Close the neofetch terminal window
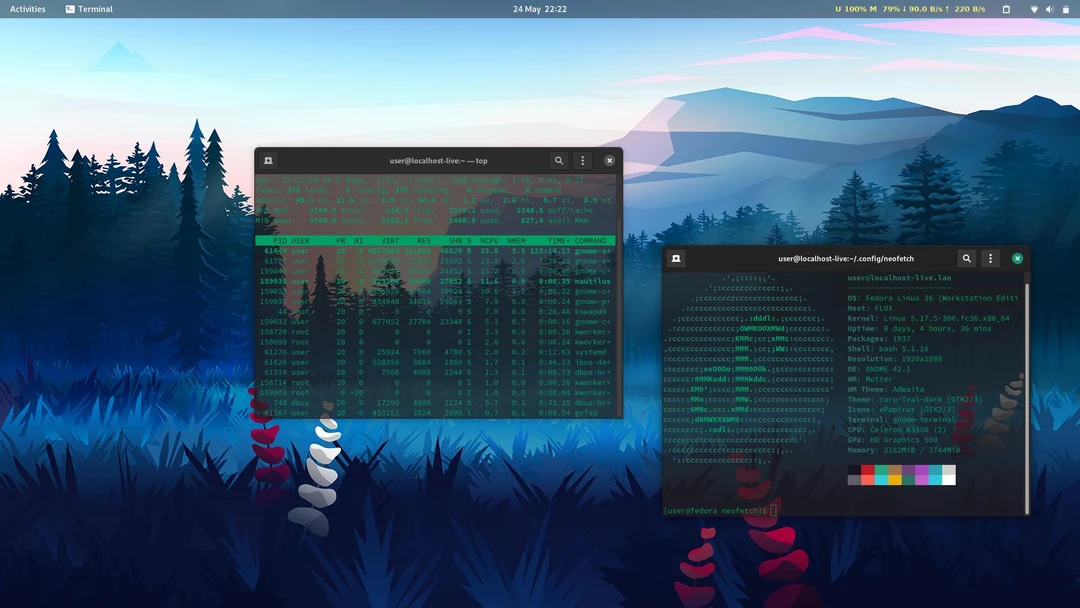Image resolution: width=1080 pixels, height=608 pixels. (x=1017, y=258)
